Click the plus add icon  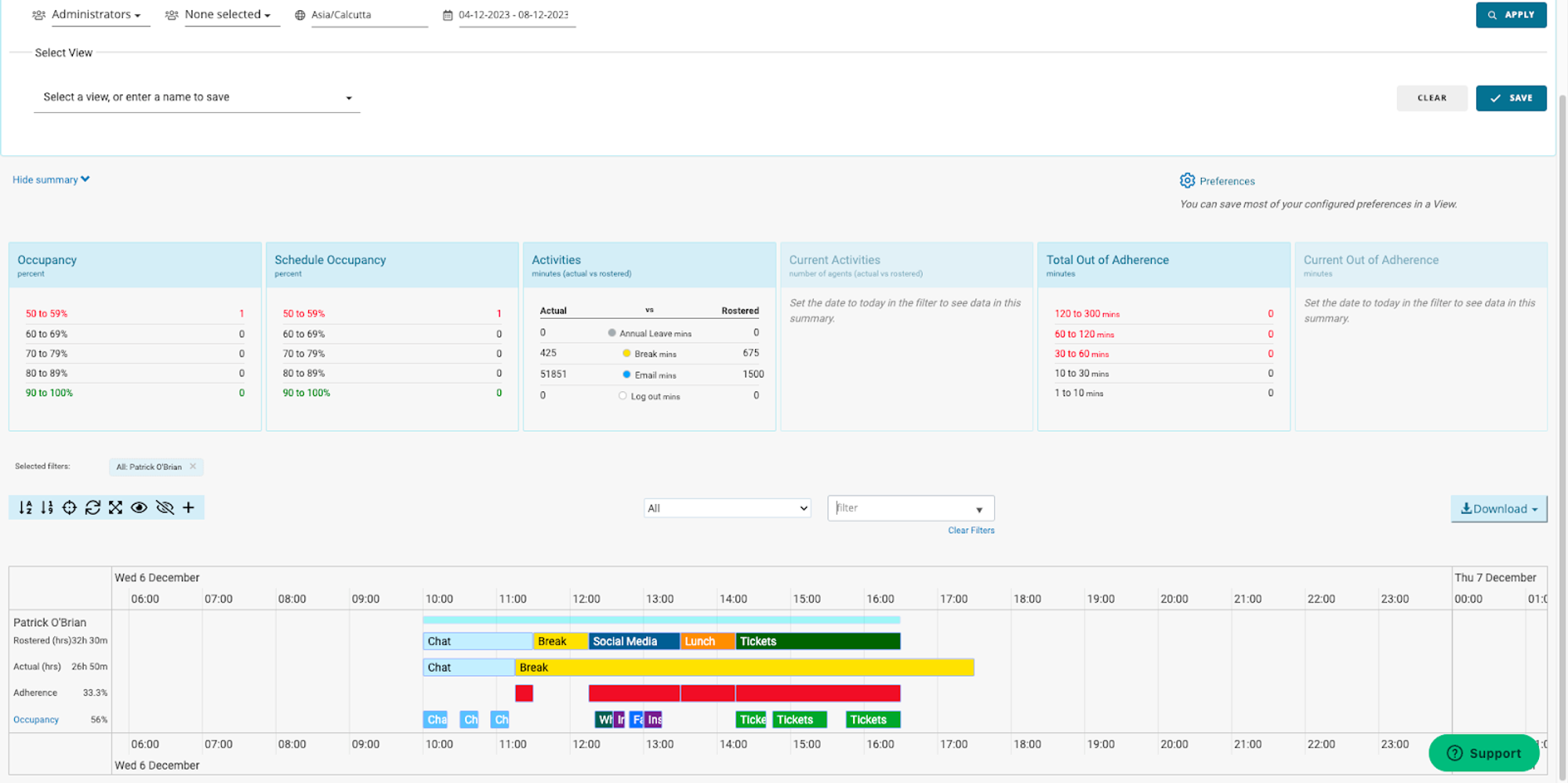click(188, 508)
